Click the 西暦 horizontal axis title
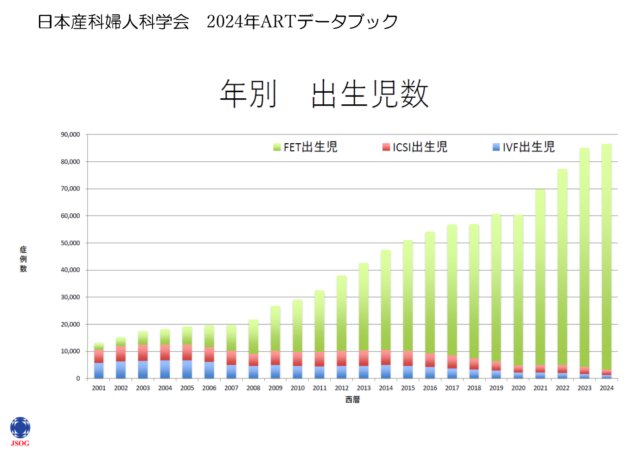 pos(352,399)
